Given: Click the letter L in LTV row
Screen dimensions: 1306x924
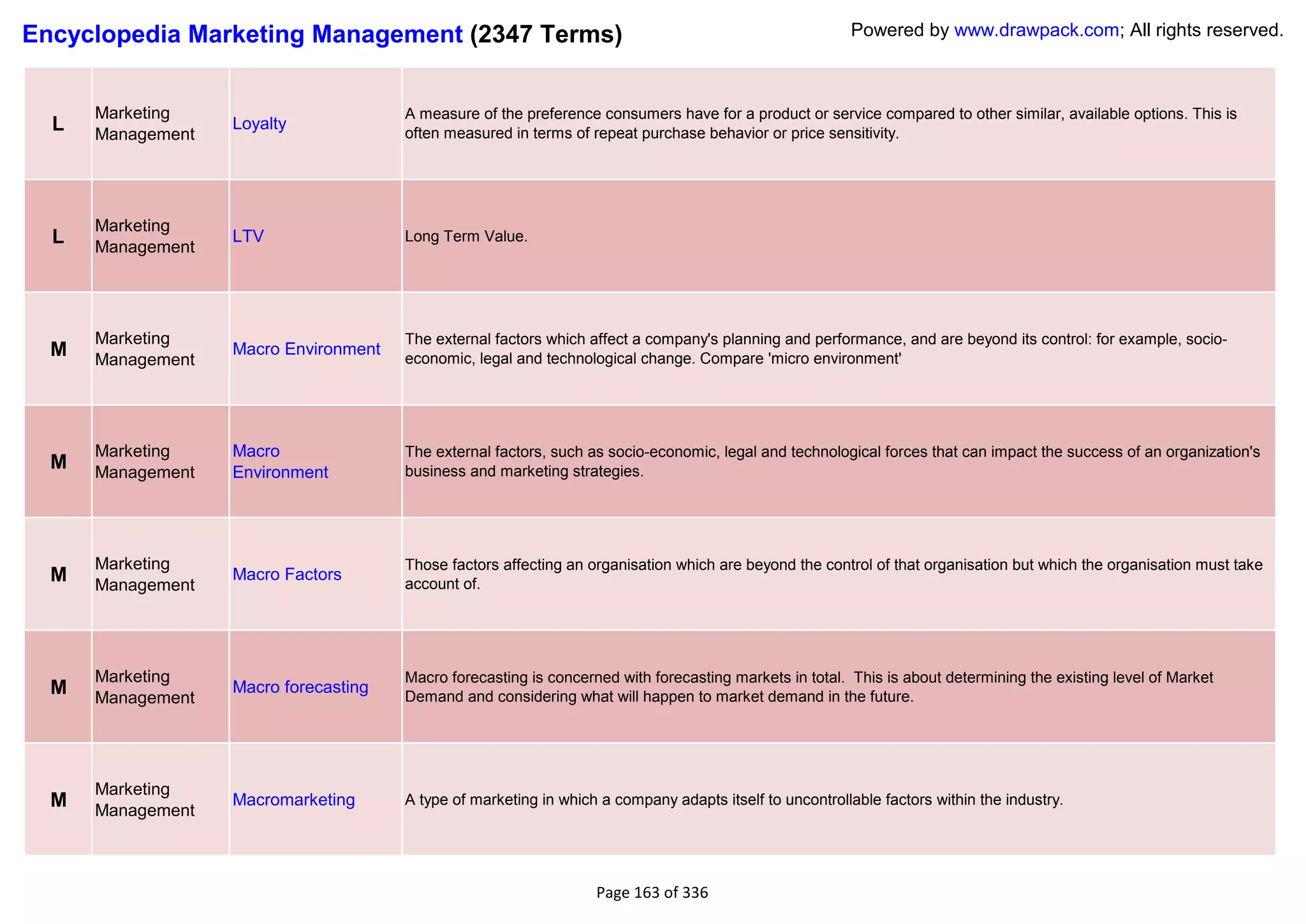Looking at the screenshot, I should pyautogui.click(x=58, y=237).
